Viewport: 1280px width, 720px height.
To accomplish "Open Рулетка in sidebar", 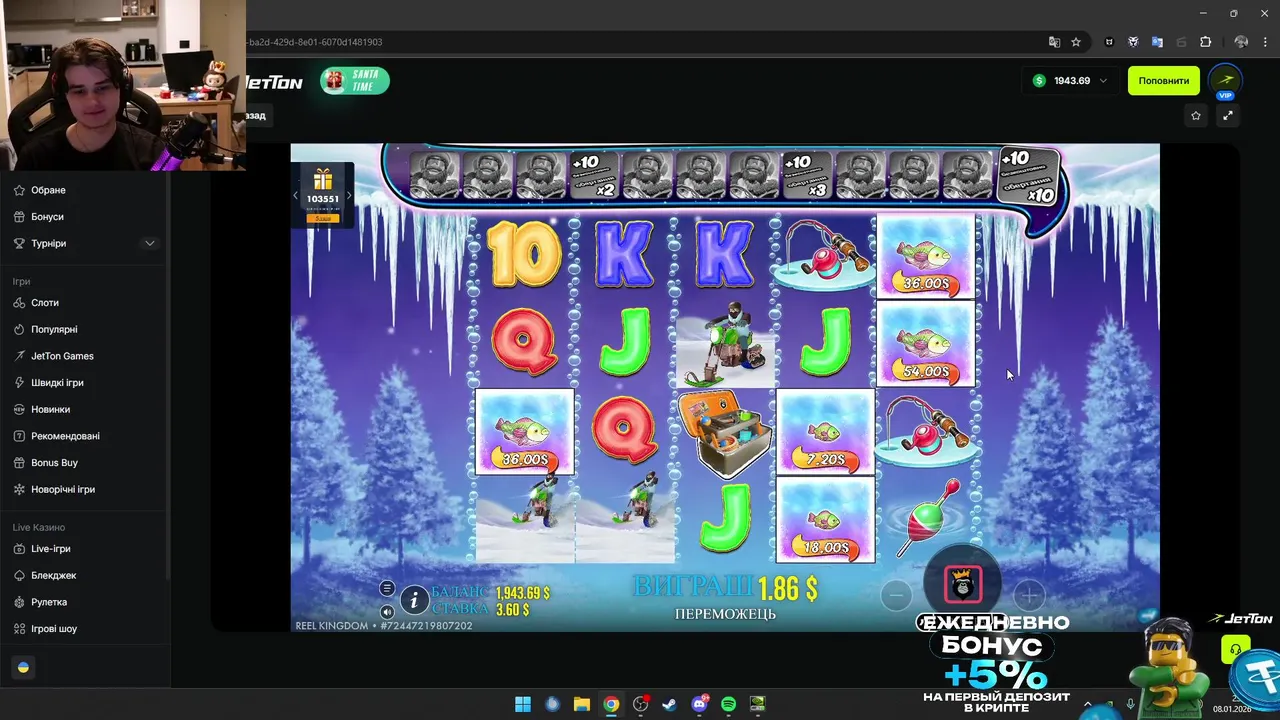I will (x=49, y=602).
